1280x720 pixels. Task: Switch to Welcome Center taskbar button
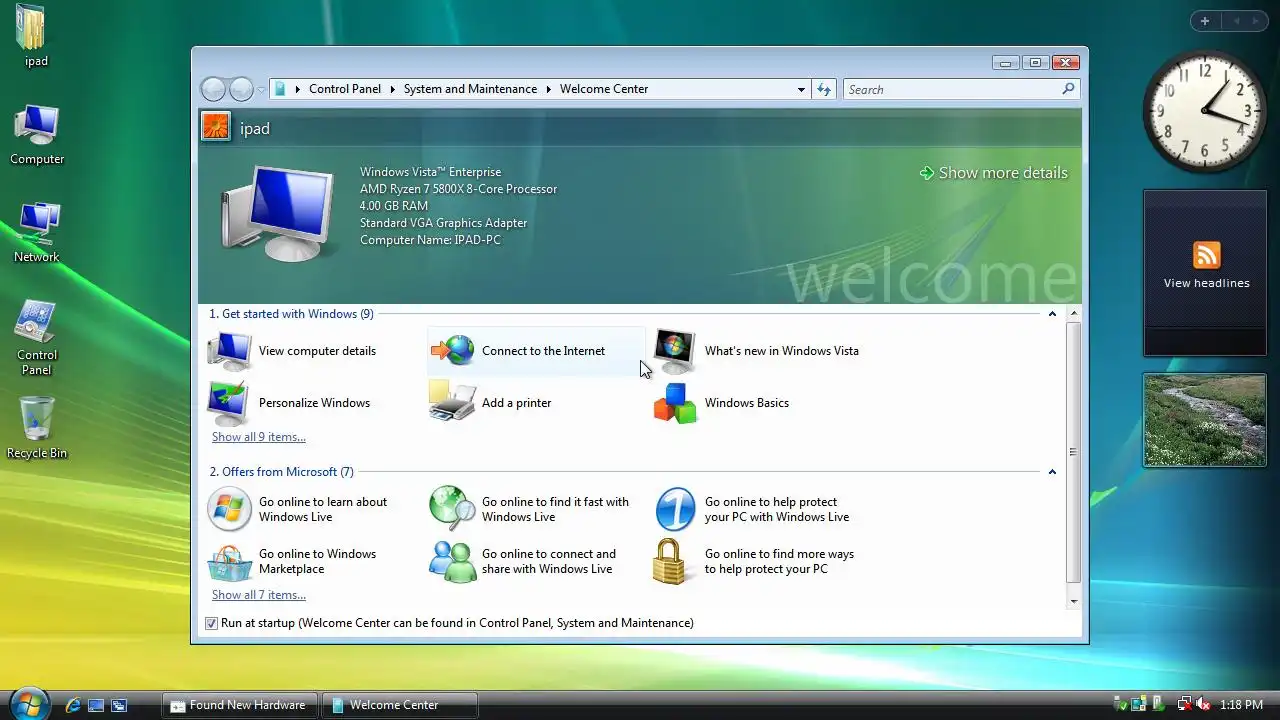click(400, 705)
